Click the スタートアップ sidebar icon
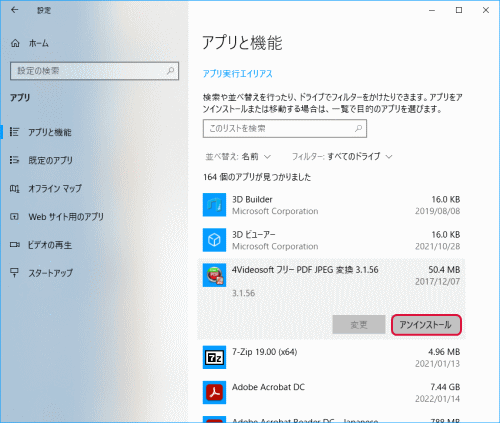 coord(14,273)
